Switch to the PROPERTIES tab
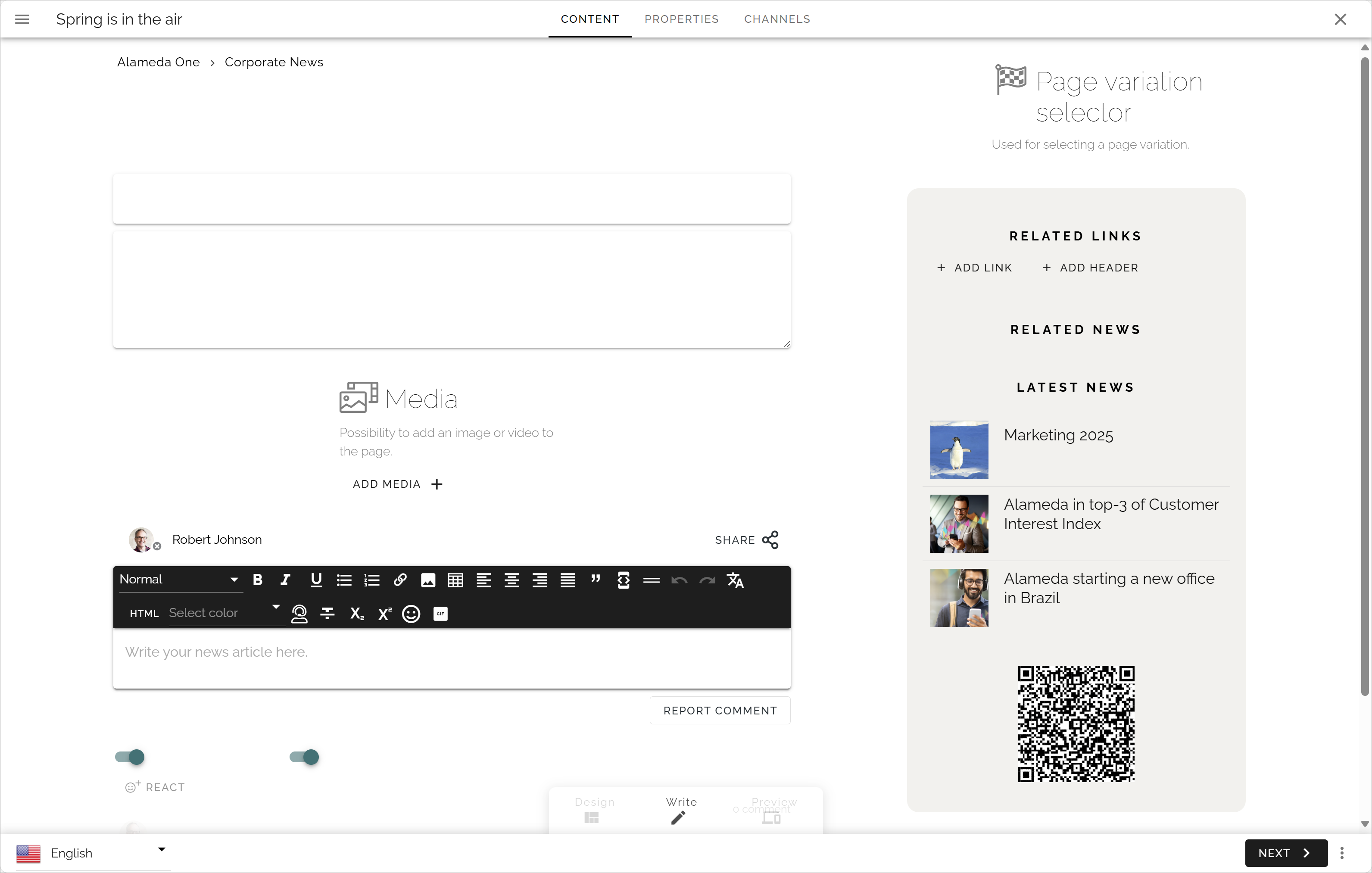This screenshot has width=1372, height=873. (681, 19)
